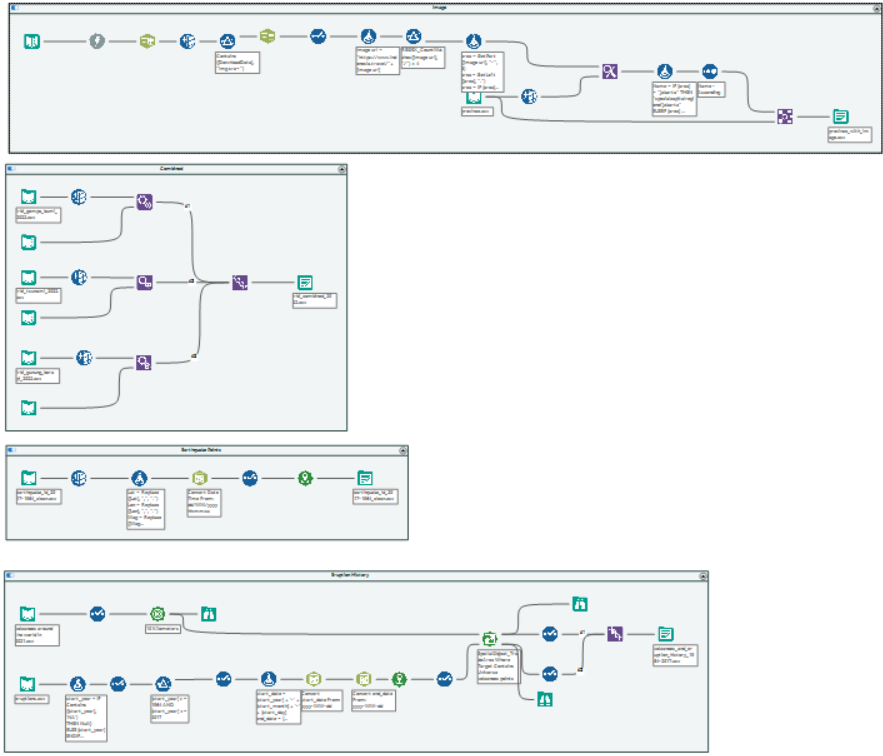The height and width of the screenshot is (756, 883).
Task: Toggle the Combined container enable switch
Action: tap(11, 168)
